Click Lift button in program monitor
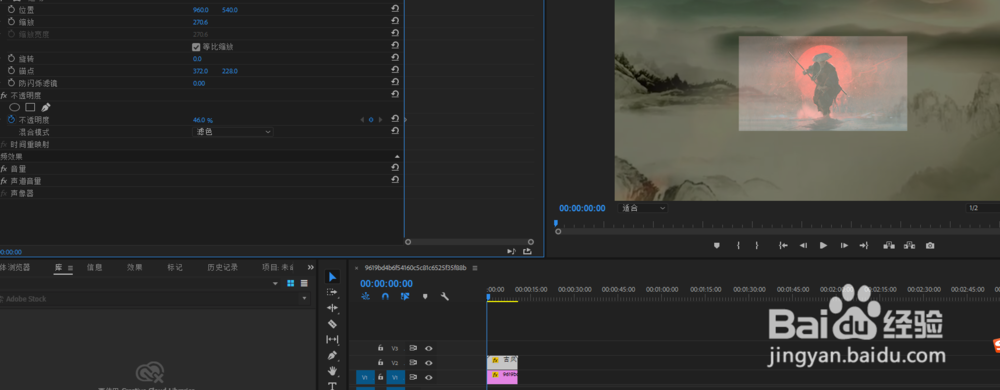Viewport: 1000px width, 390px height. pyautogui.click(x=888, y=245)
